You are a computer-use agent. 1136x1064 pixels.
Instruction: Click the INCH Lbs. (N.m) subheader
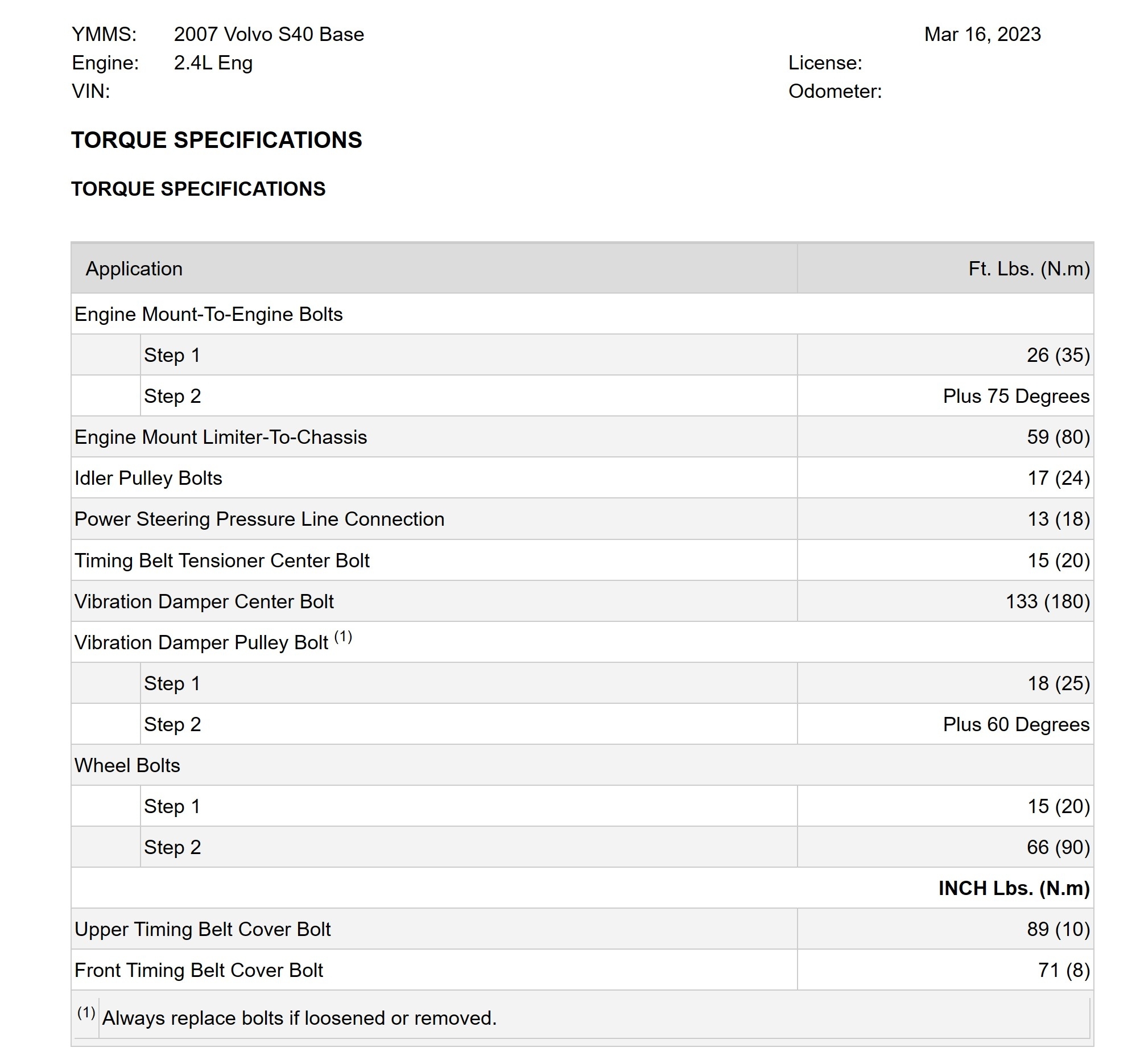[1013, 889]
